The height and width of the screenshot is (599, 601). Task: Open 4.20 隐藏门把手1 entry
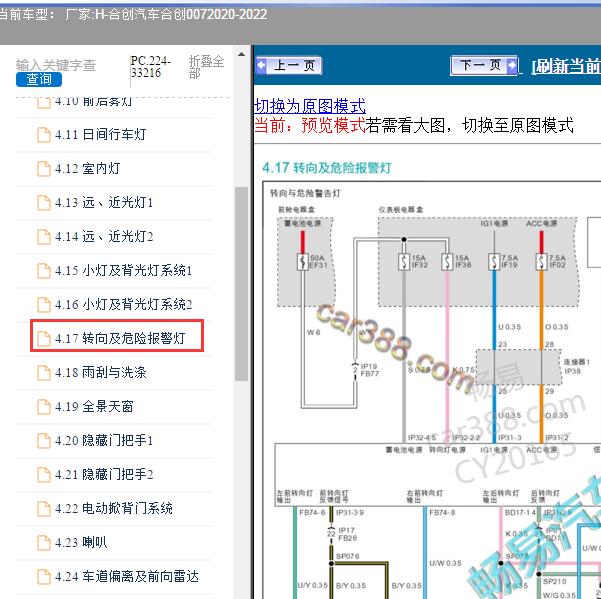tap(104, 440)
